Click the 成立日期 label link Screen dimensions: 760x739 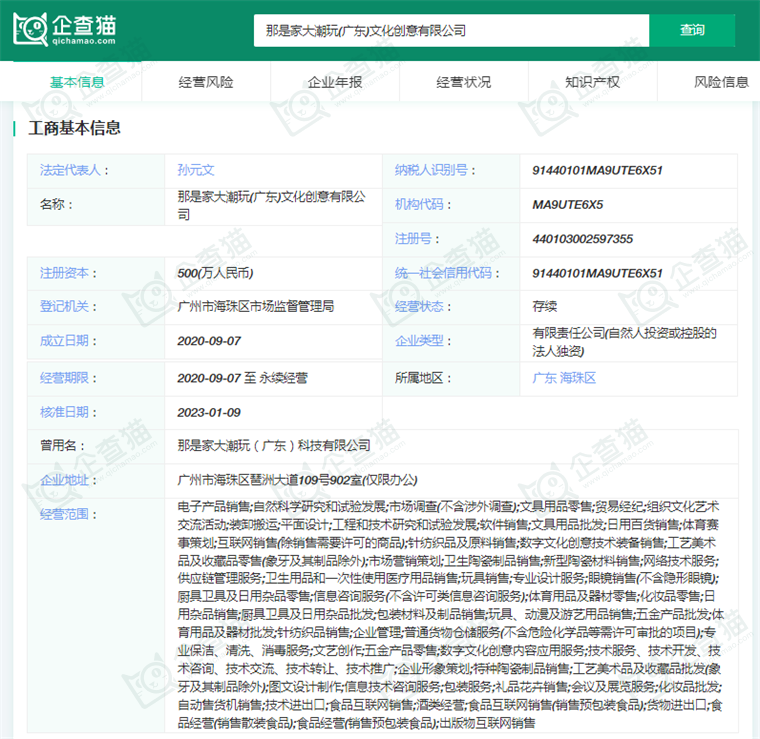(64, 341)
